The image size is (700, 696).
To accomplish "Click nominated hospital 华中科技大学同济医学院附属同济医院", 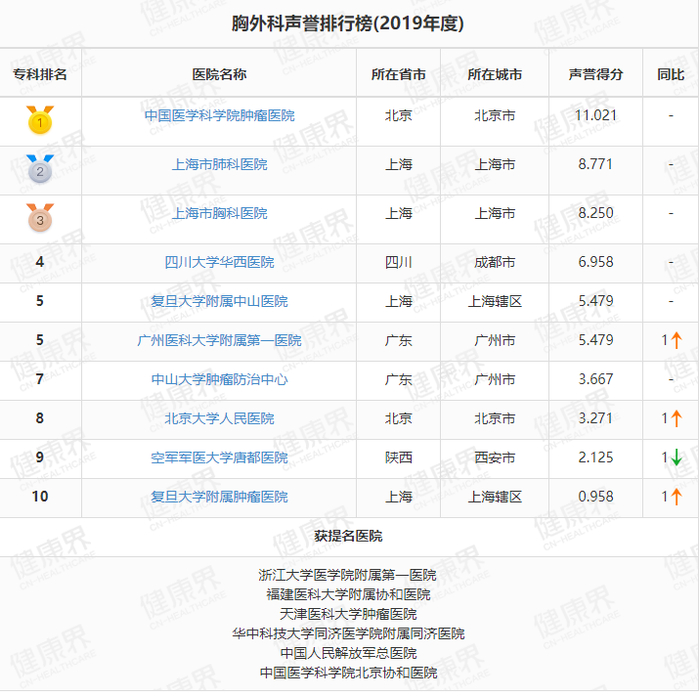I will (x=348, y=634).
